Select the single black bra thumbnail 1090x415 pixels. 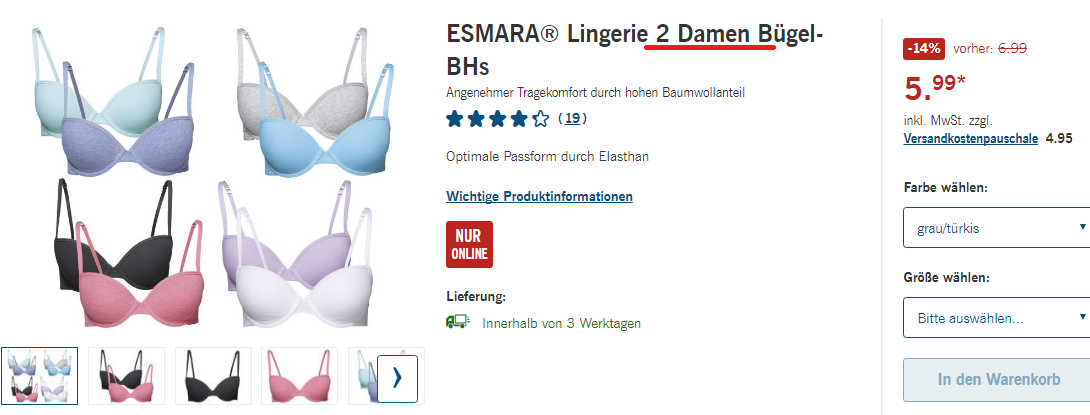click(x=213, y=376)
